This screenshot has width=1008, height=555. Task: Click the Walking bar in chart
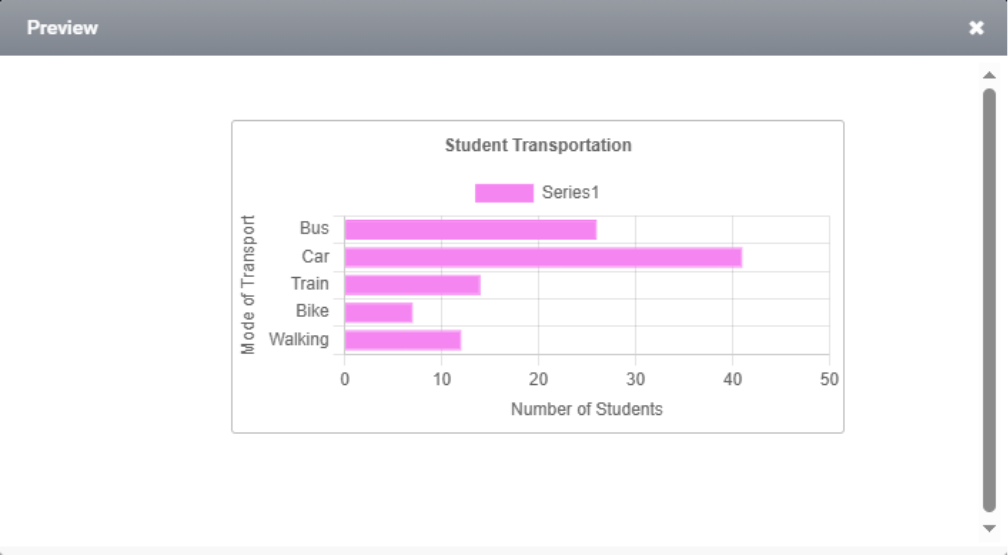tap(402, 340)
